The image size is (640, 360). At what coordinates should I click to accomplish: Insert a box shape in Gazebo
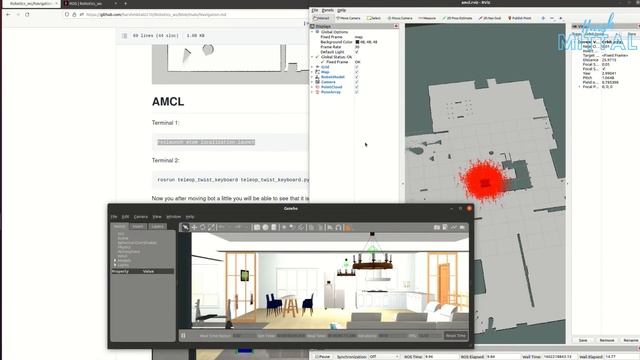(x=257, y=227)
